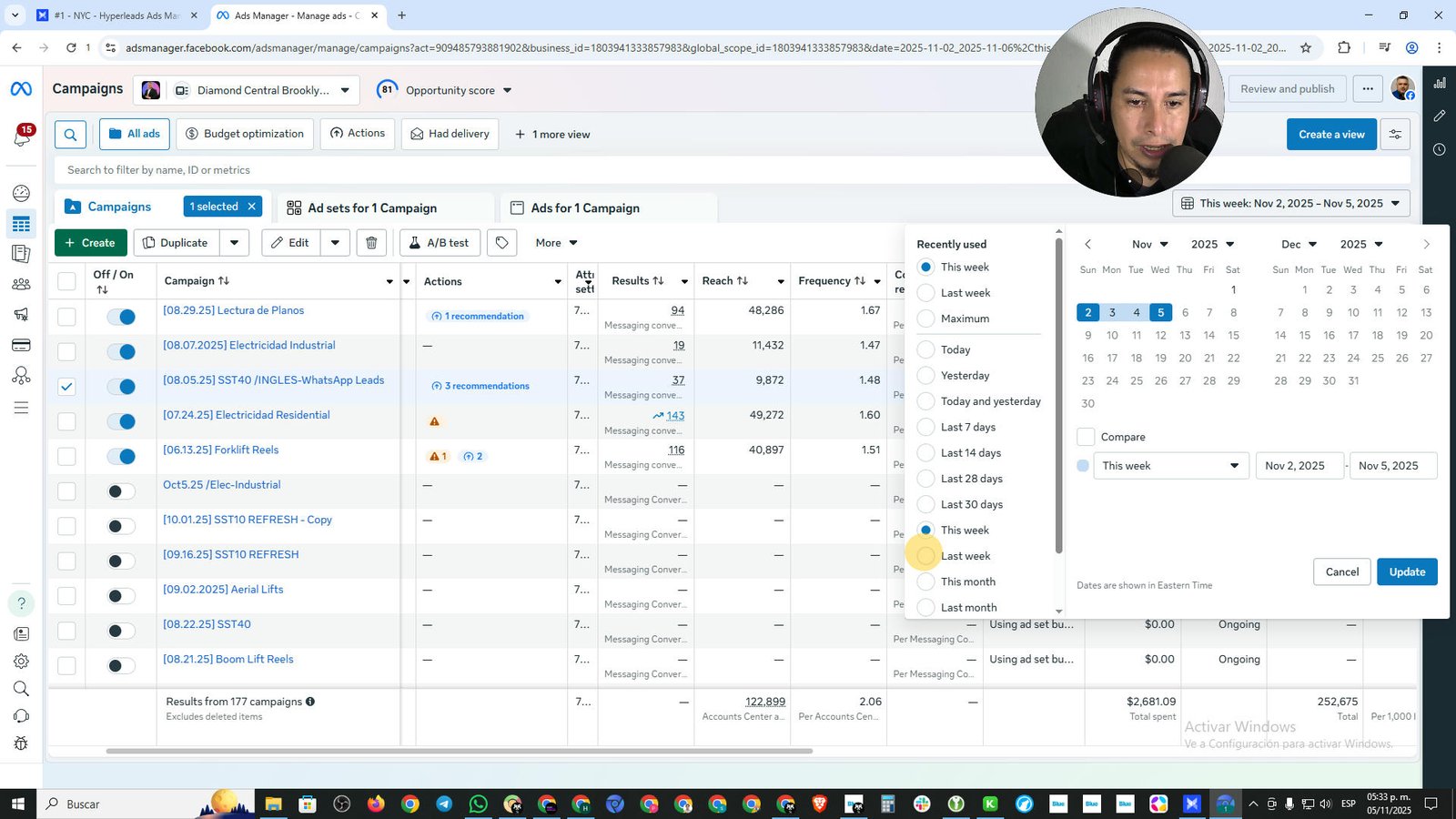Open the edit pencil icon in right panel

click(1440, 116)
